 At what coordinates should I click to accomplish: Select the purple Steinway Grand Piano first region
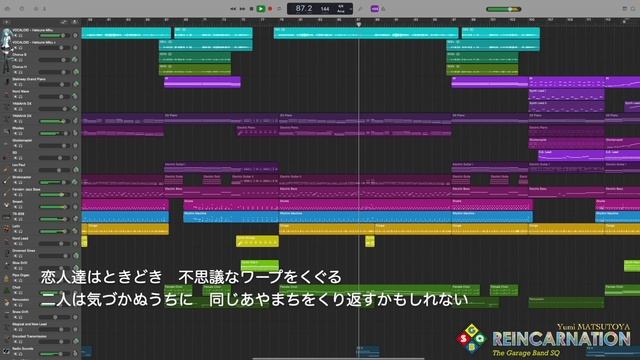click(x=202, y=82)
